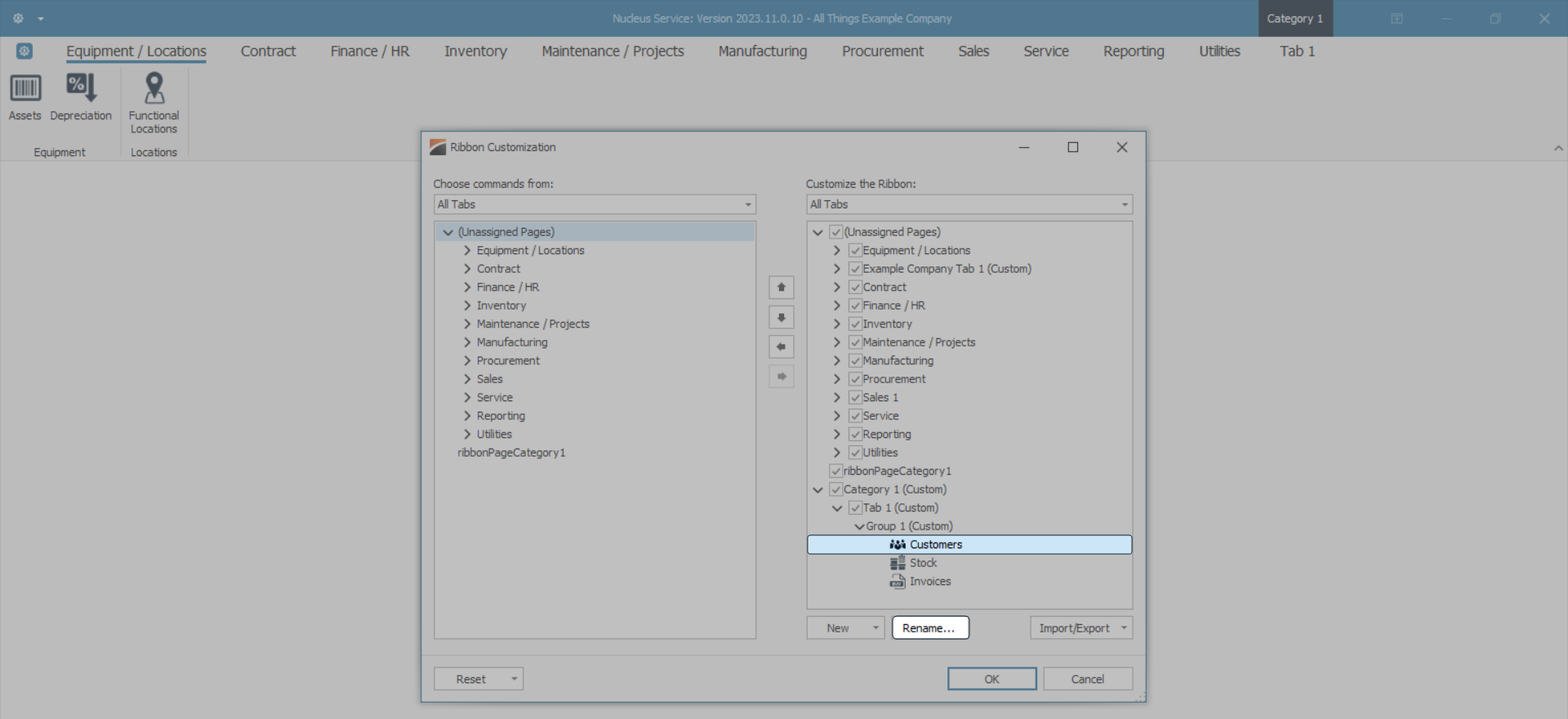Open the Functional Locations pin icon
Screen dimensions: 1568x719
click(x=154, y=87)
